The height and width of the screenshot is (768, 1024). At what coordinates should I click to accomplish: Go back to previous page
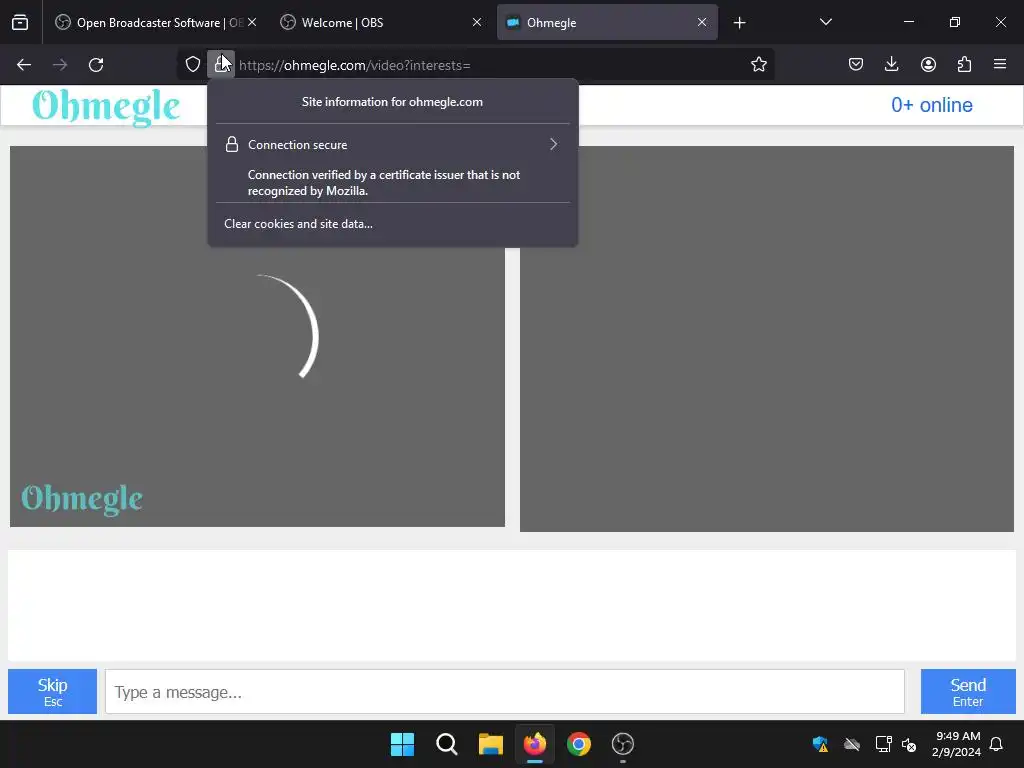coord(24,65)
